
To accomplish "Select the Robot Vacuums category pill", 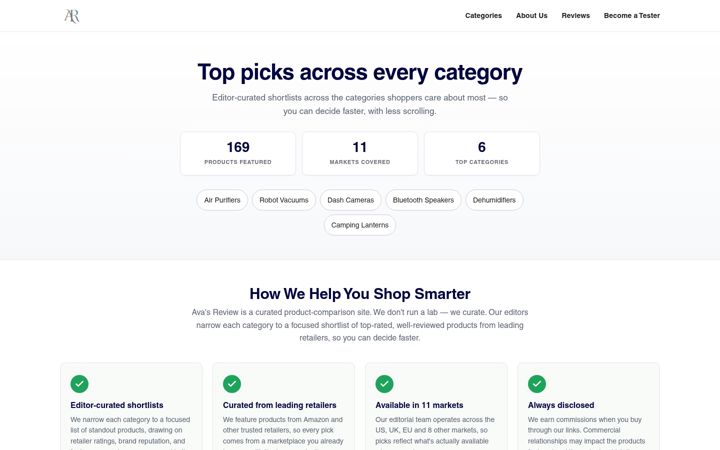I will click(284, 200).
